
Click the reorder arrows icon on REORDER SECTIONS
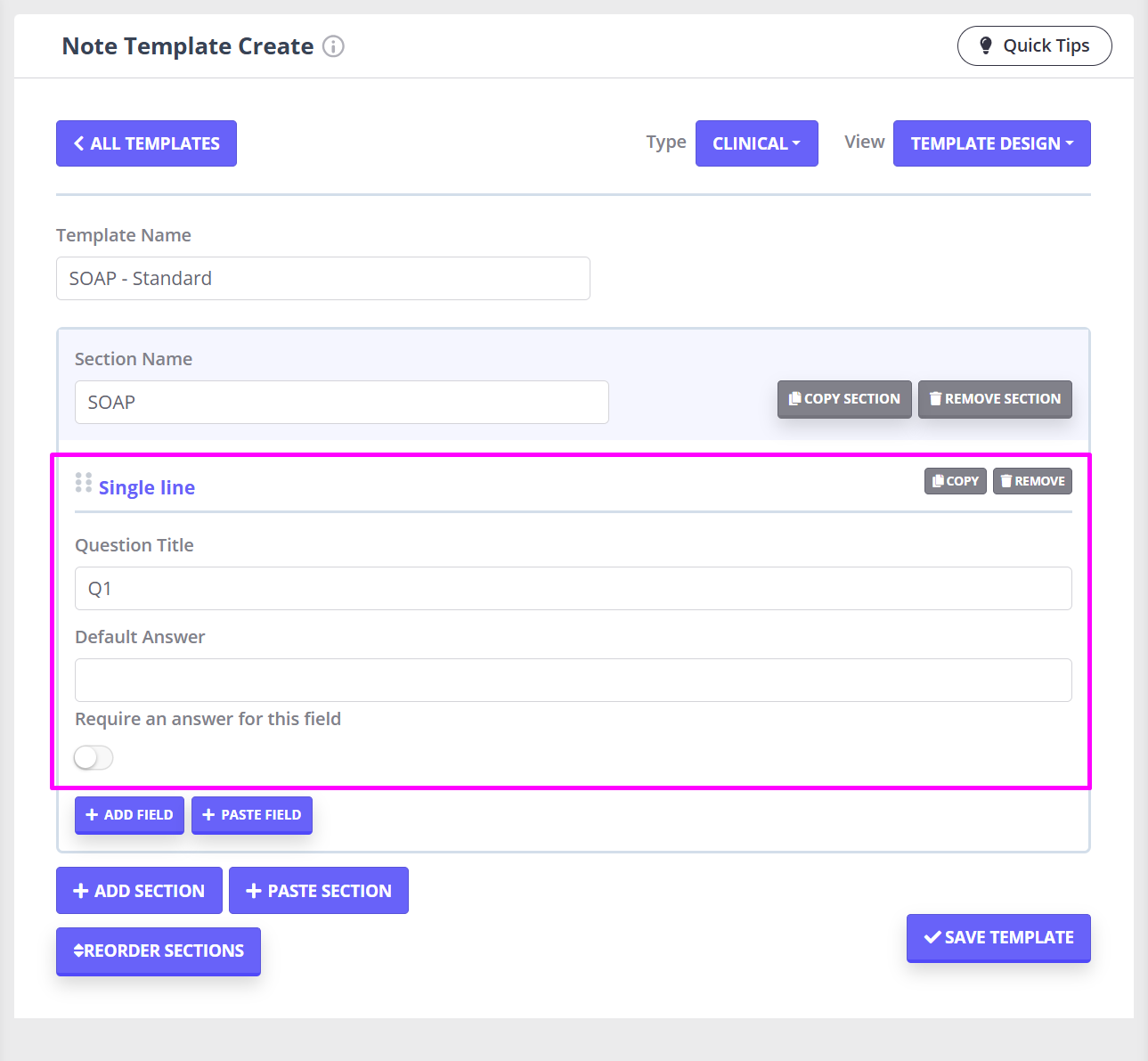pos(79,951)
